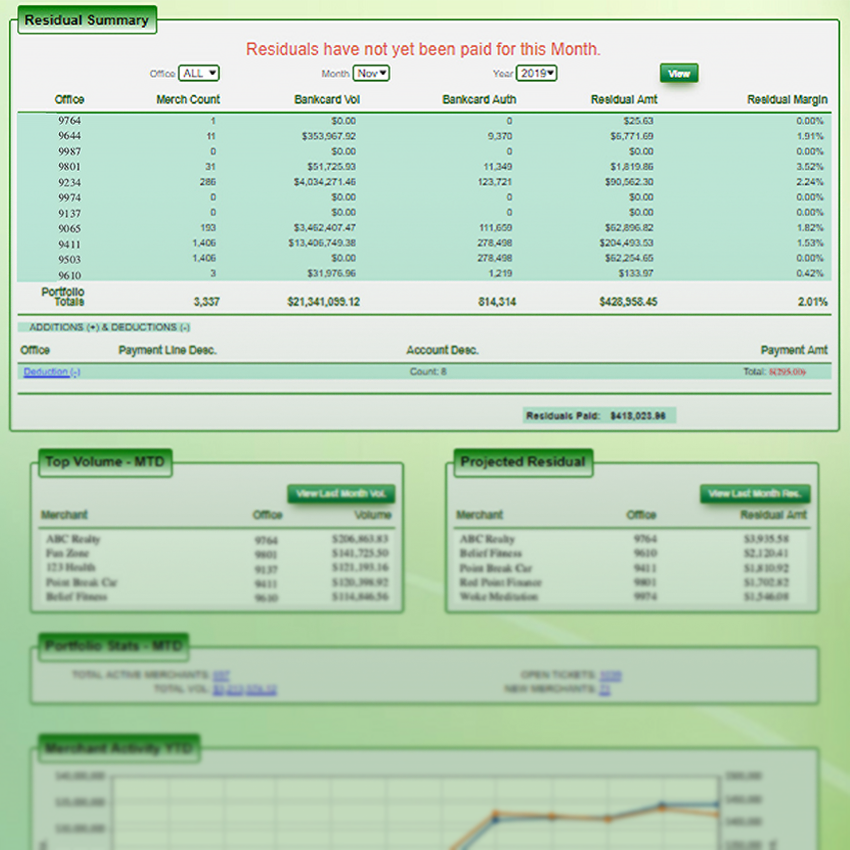Open the Total Active Merchants value link
Viewport: 850px width, 850px height.
pos(221,675)
